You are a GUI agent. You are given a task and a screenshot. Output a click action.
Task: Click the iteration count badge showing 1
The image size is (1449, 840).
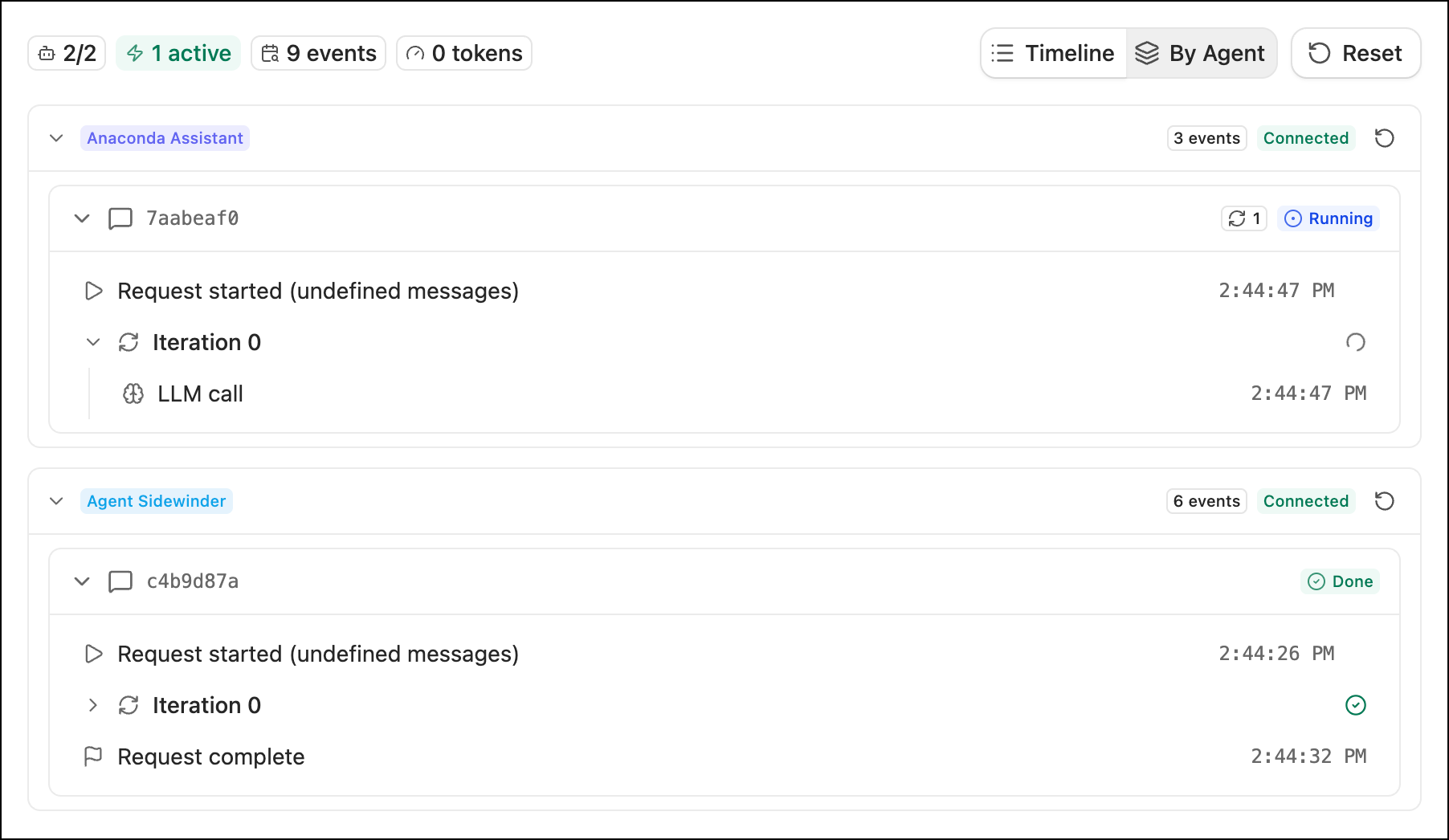pos(1244,218)
